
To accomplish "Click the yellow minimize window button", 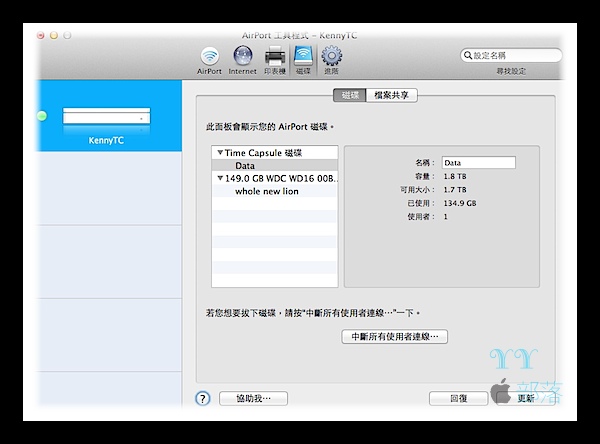I will pos(54,36).
